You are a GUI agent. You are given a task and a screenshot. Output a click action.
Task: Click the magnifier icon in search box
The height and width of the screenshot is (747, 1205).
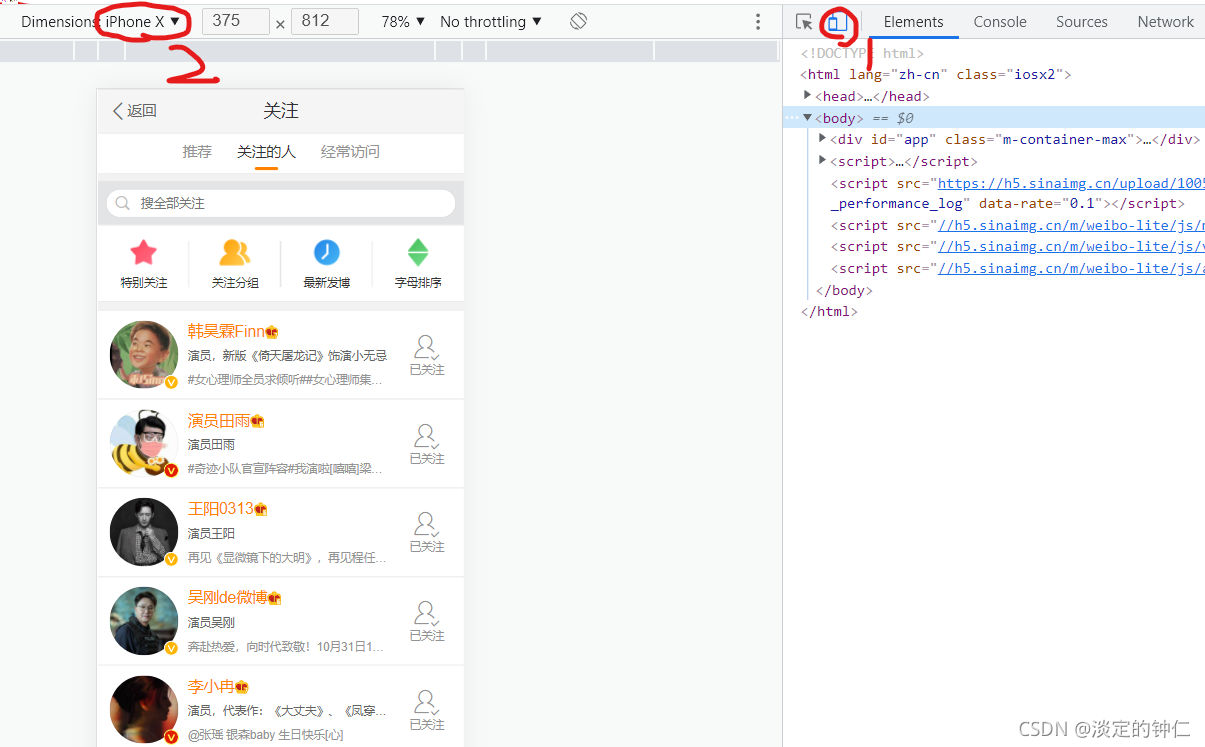tap(123, 203)
